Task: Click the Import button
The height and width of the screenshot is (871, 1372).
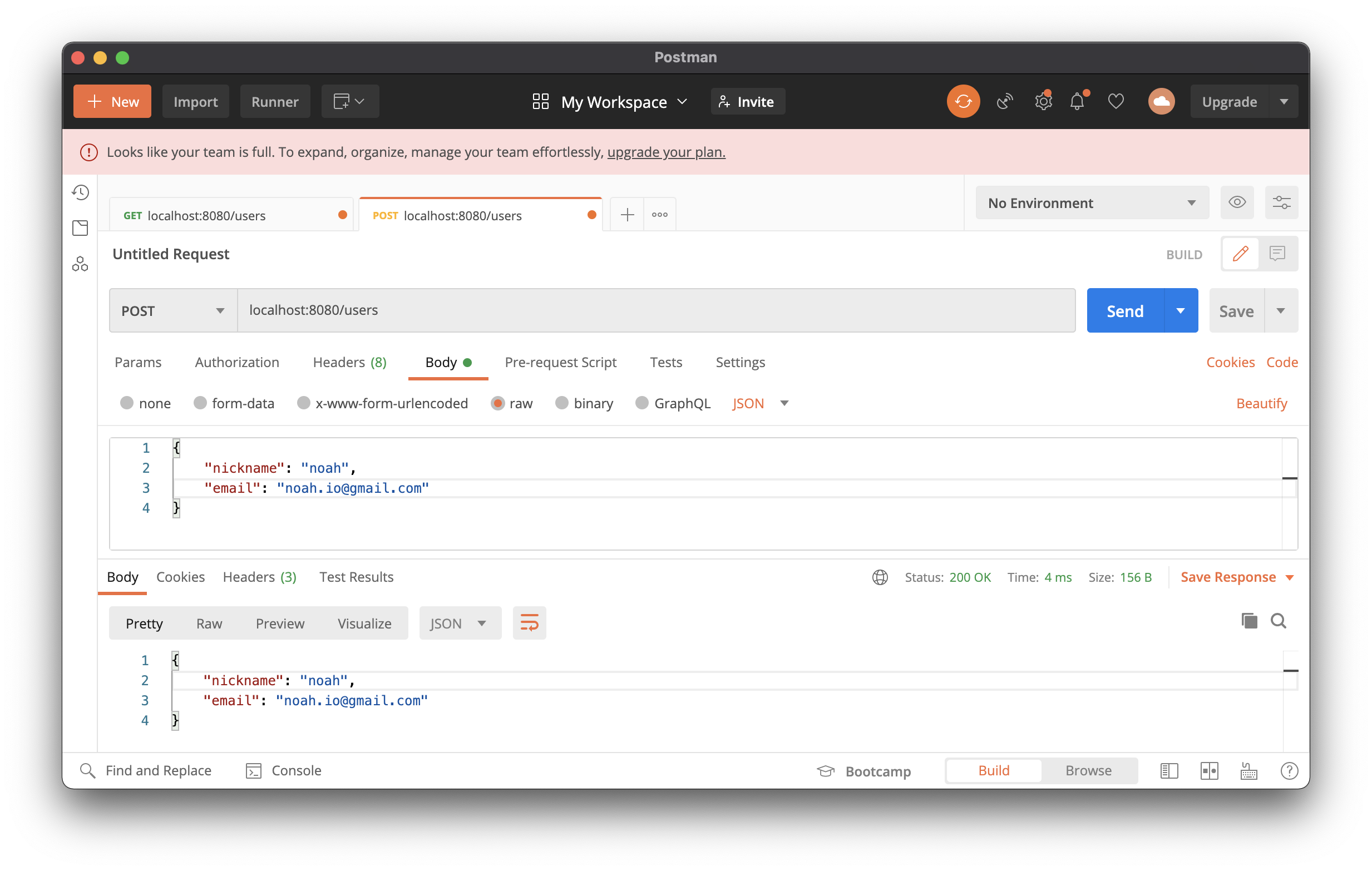Action: [195, 102]
